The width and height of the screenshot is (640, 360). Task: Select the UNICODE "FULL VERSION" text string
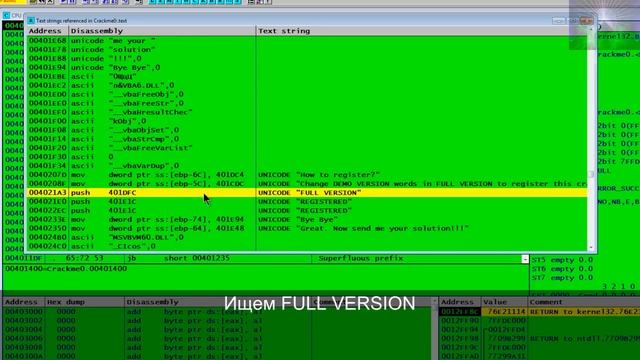[309, 193]
